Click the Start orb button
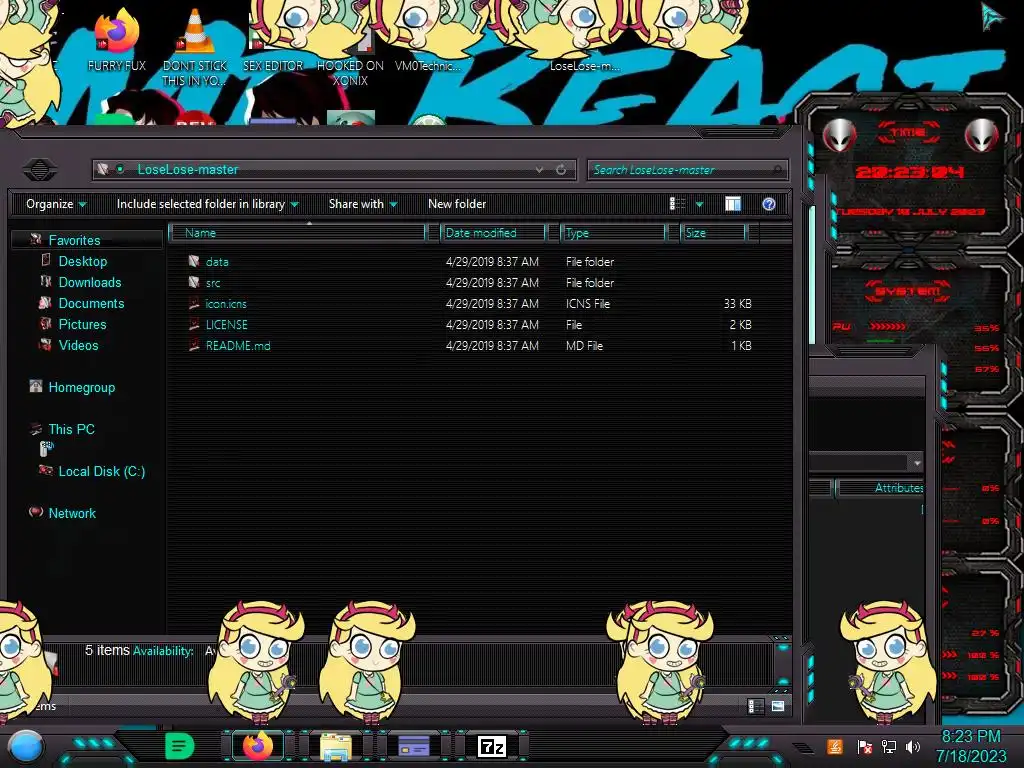Viewport: 1024px width, 768px height. click(x=26, y=748)
